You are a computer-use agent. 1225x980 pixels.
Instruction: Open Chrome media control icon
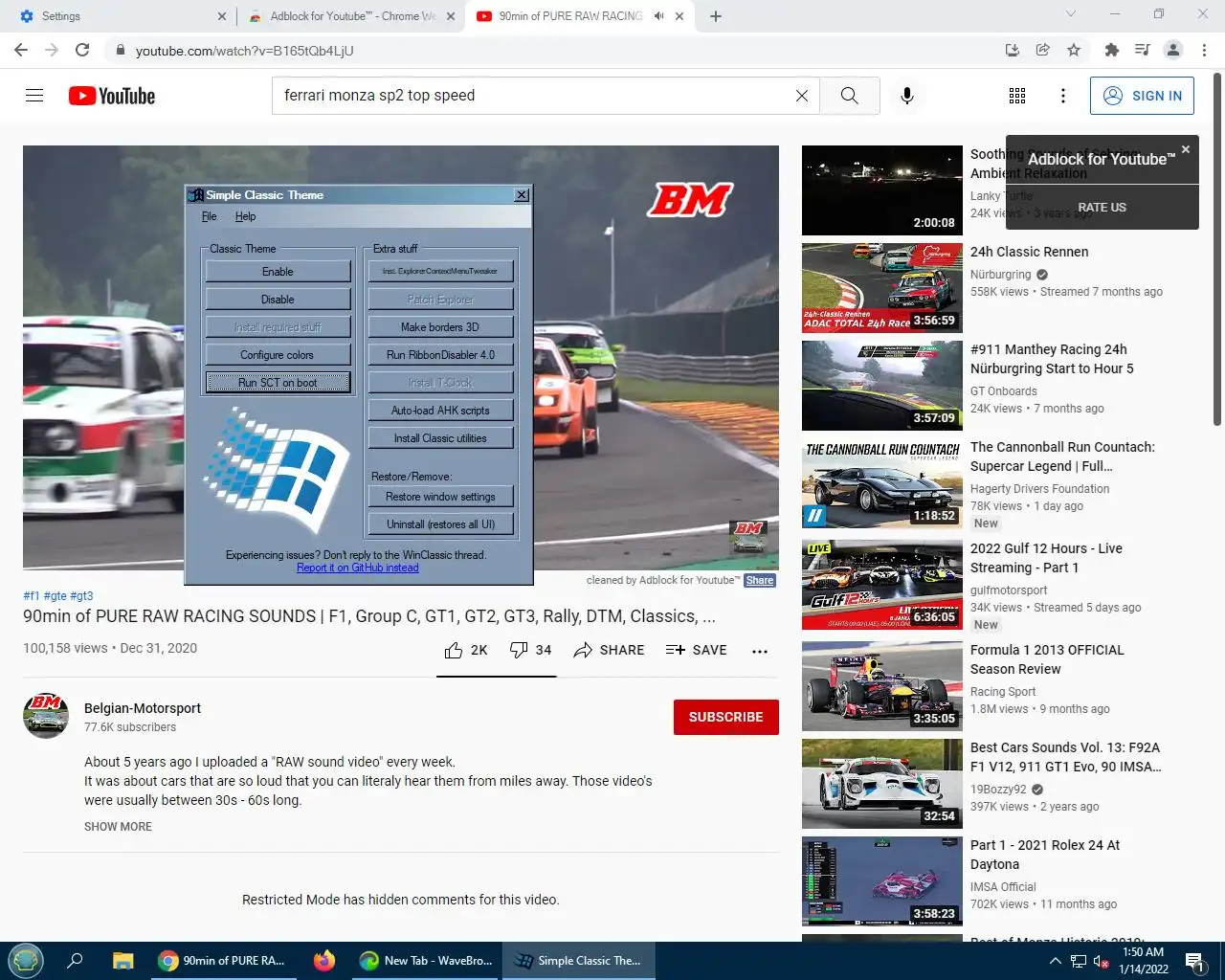(1142, 50)
